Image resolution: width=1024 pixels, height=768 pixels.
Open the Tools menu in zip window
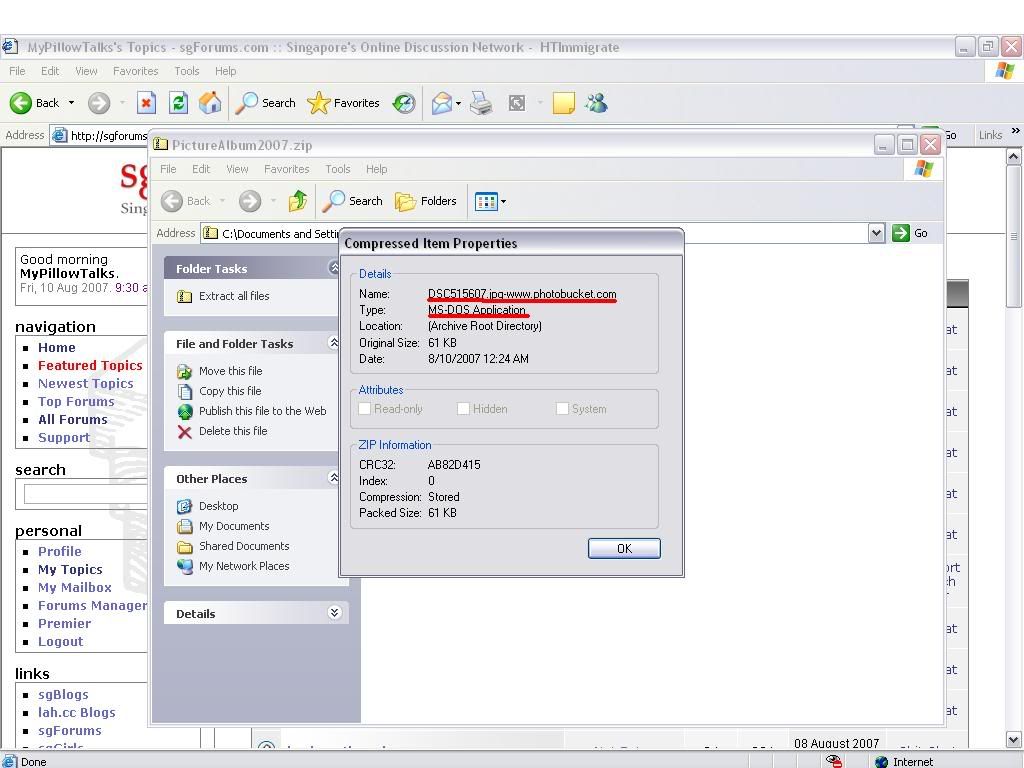(x=337, y=169)
